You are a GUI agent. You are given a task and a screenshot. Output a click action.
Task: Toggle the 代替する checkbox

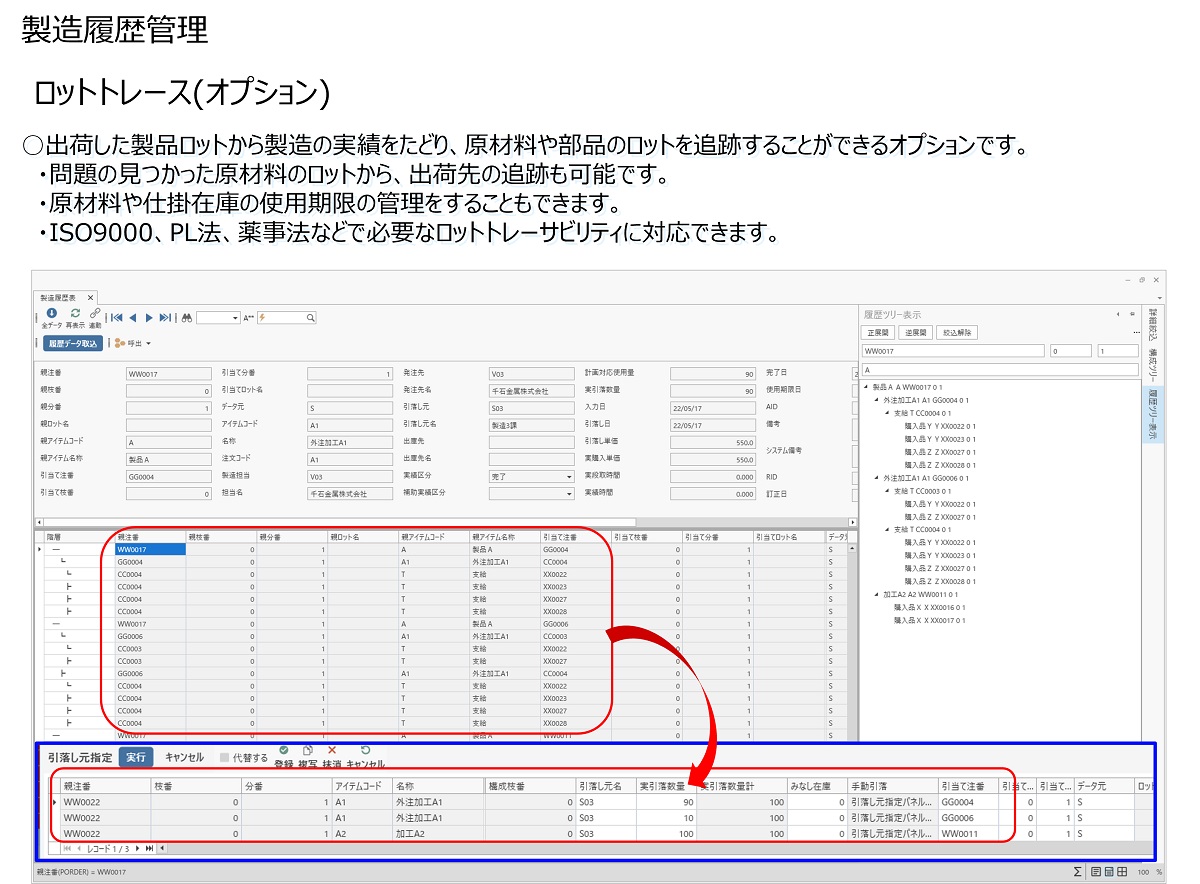[225, 758]
